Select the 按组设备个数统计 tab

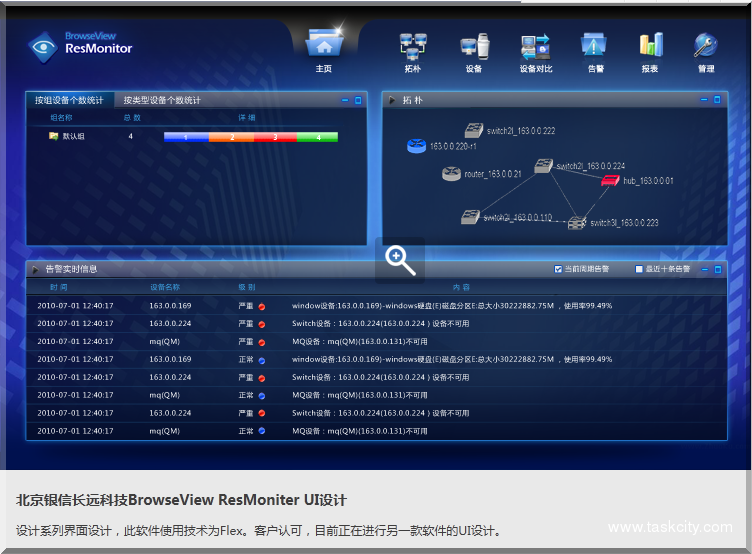[x=69, y=100]
